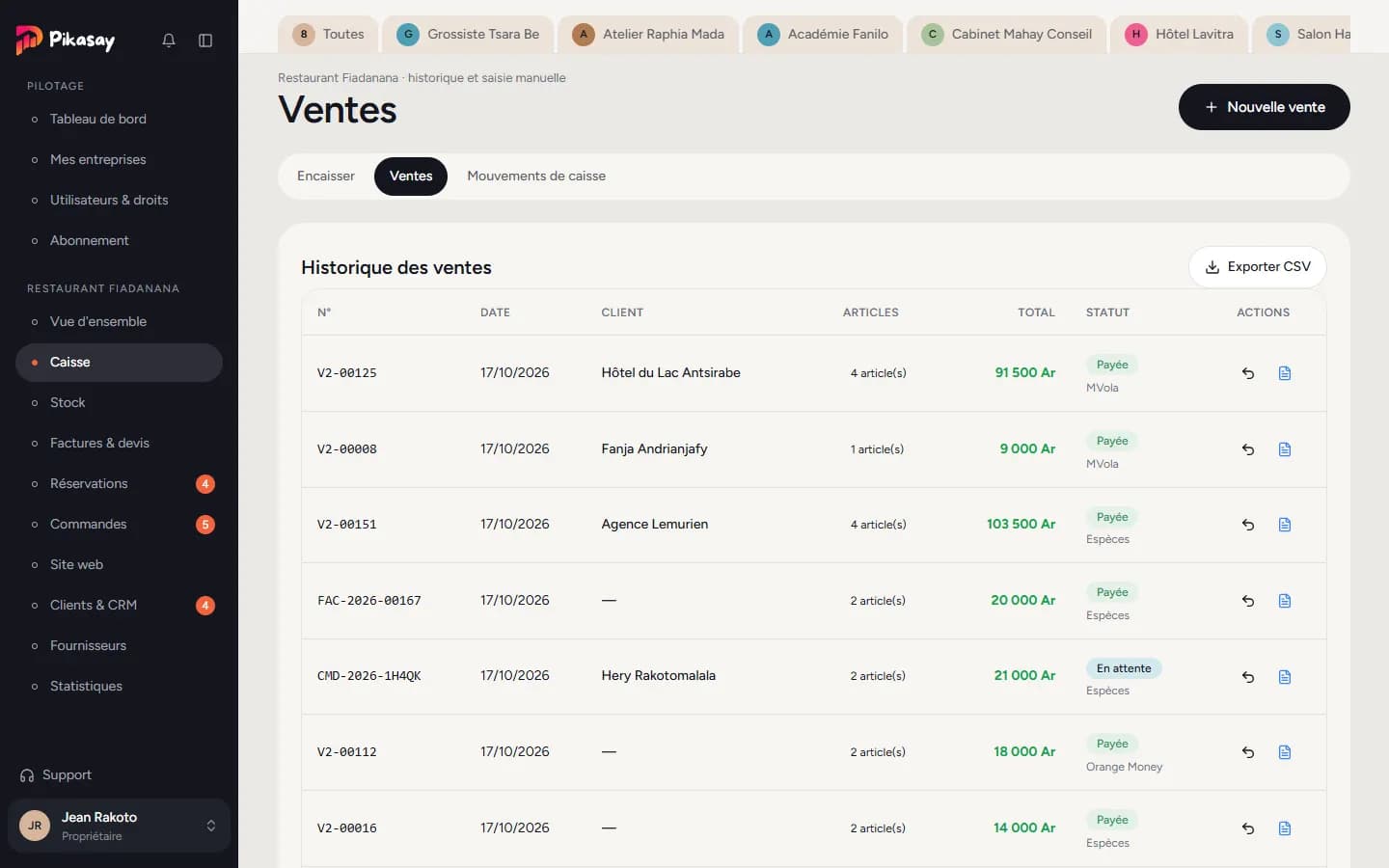Open Commandes in the sidebar
The image size is (1389, 868).
pyautogui.click(x=119, y=525)
